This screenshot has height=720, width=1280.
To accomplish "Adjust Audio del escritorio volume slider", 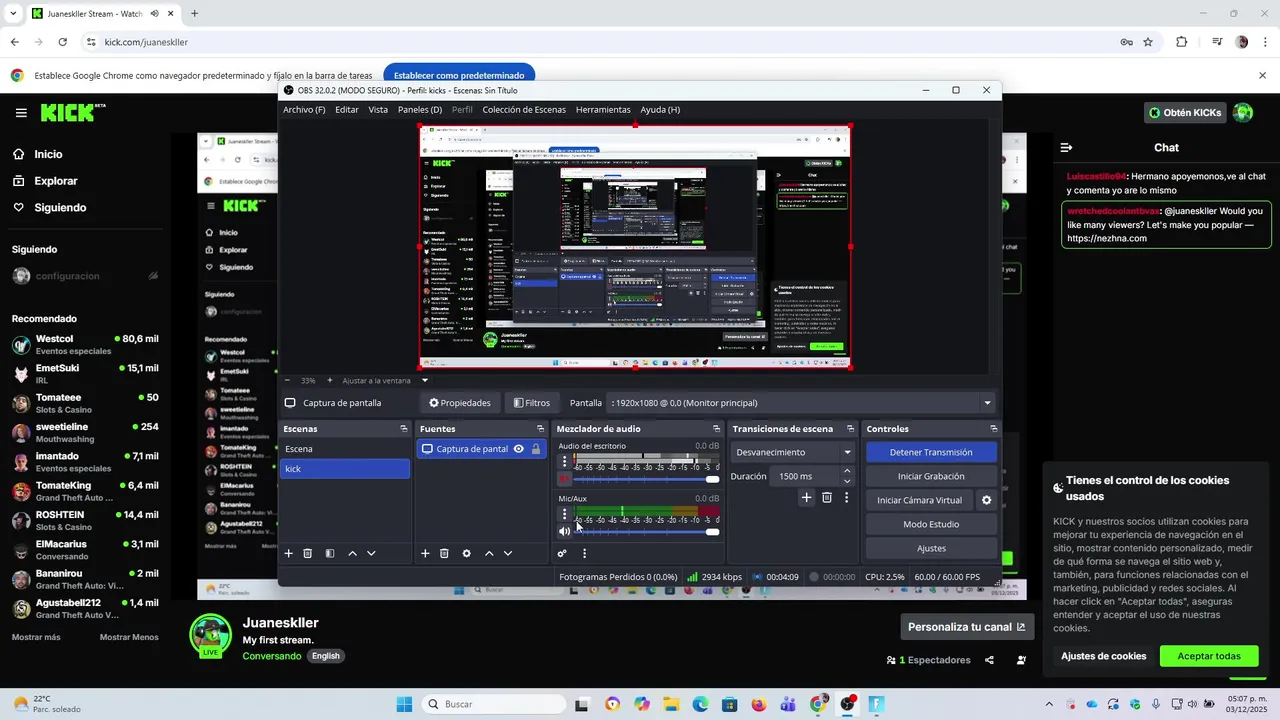I will (647, 479).
